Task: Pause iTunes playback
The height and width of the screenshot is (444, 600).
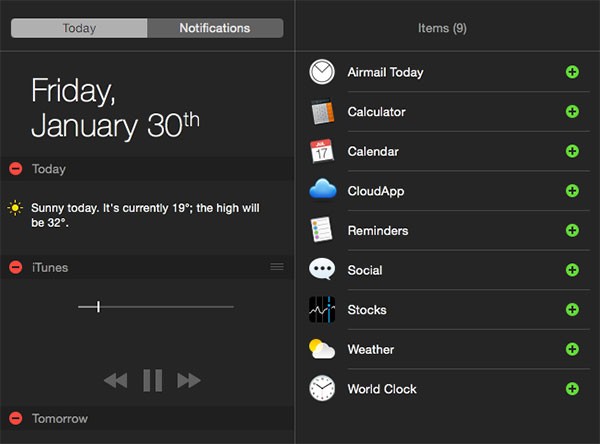Action: click(153, 380)
